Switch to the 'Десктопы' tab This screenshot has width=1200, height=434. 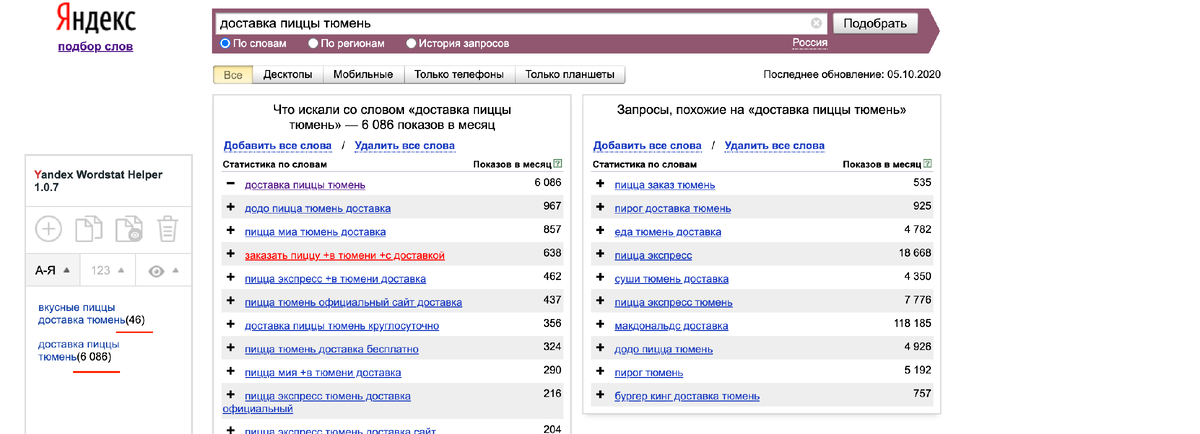(287, 75)
